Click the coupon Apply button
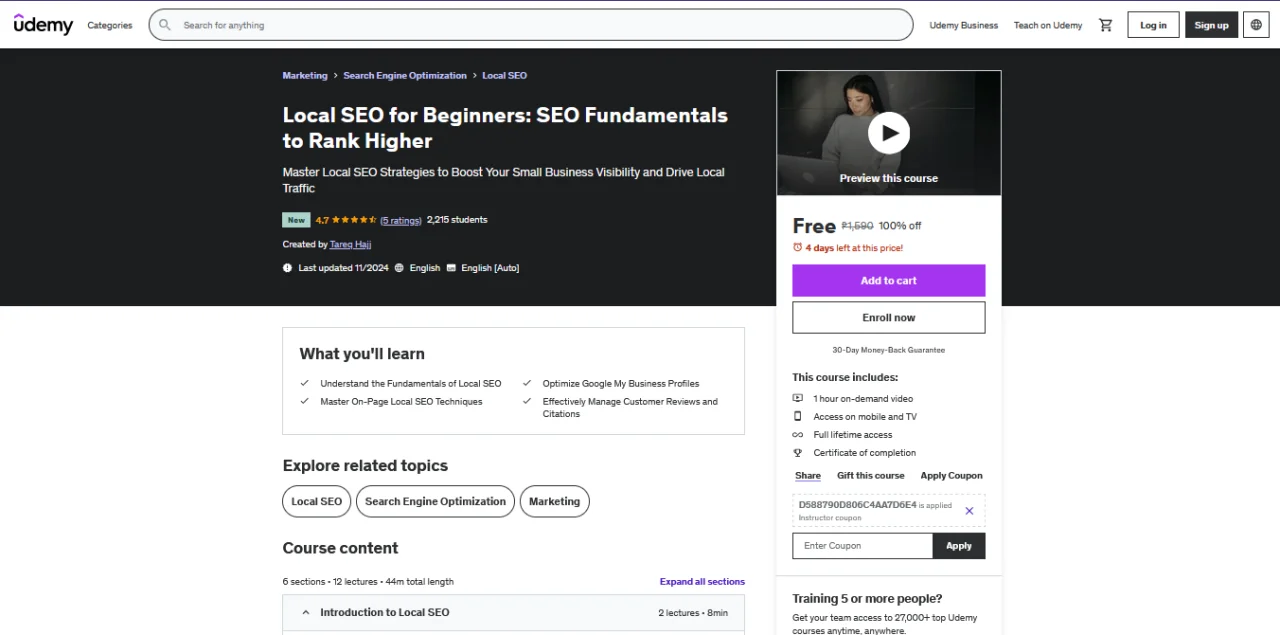The height and width of the screenshot is (635, 1280). [x=958, y=546]
